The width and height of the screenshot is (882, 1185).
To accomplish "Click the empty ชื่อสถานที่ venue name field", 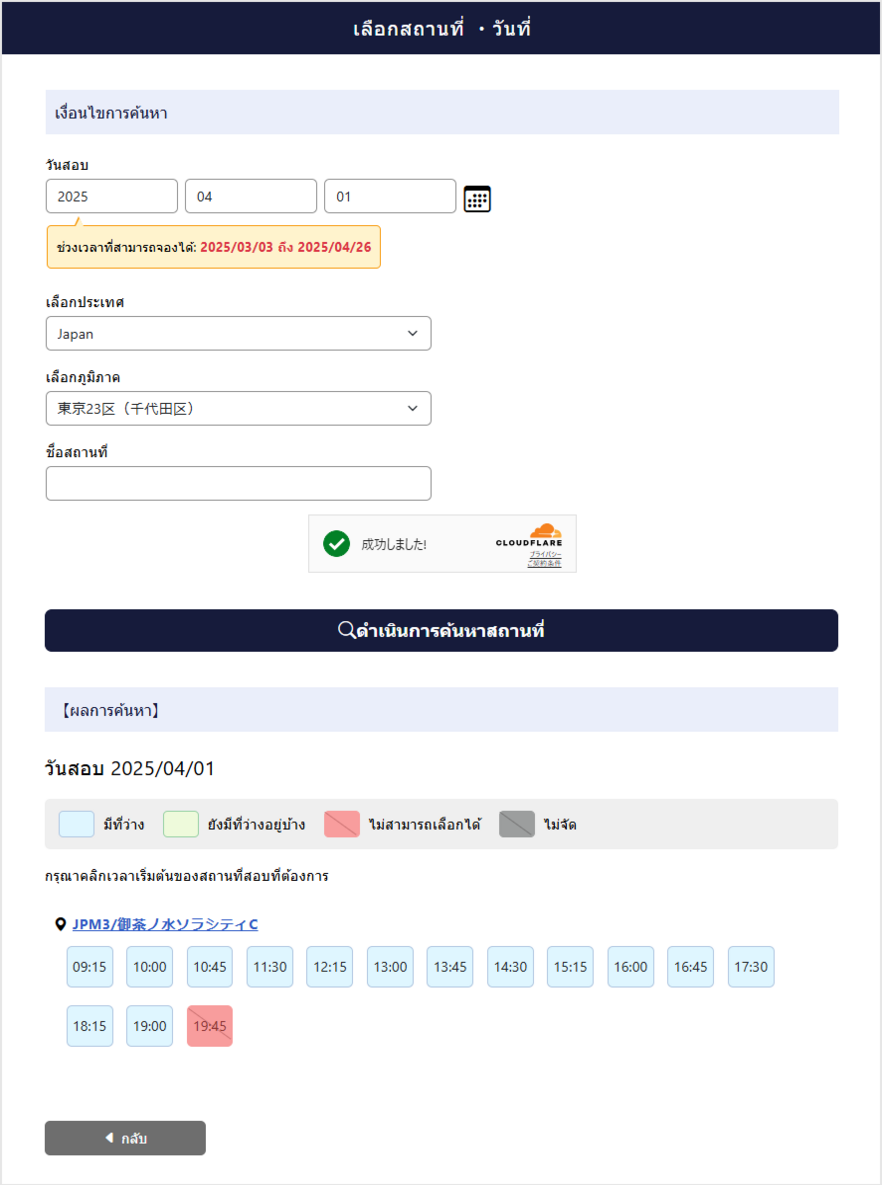I will [x=238, y=483].
